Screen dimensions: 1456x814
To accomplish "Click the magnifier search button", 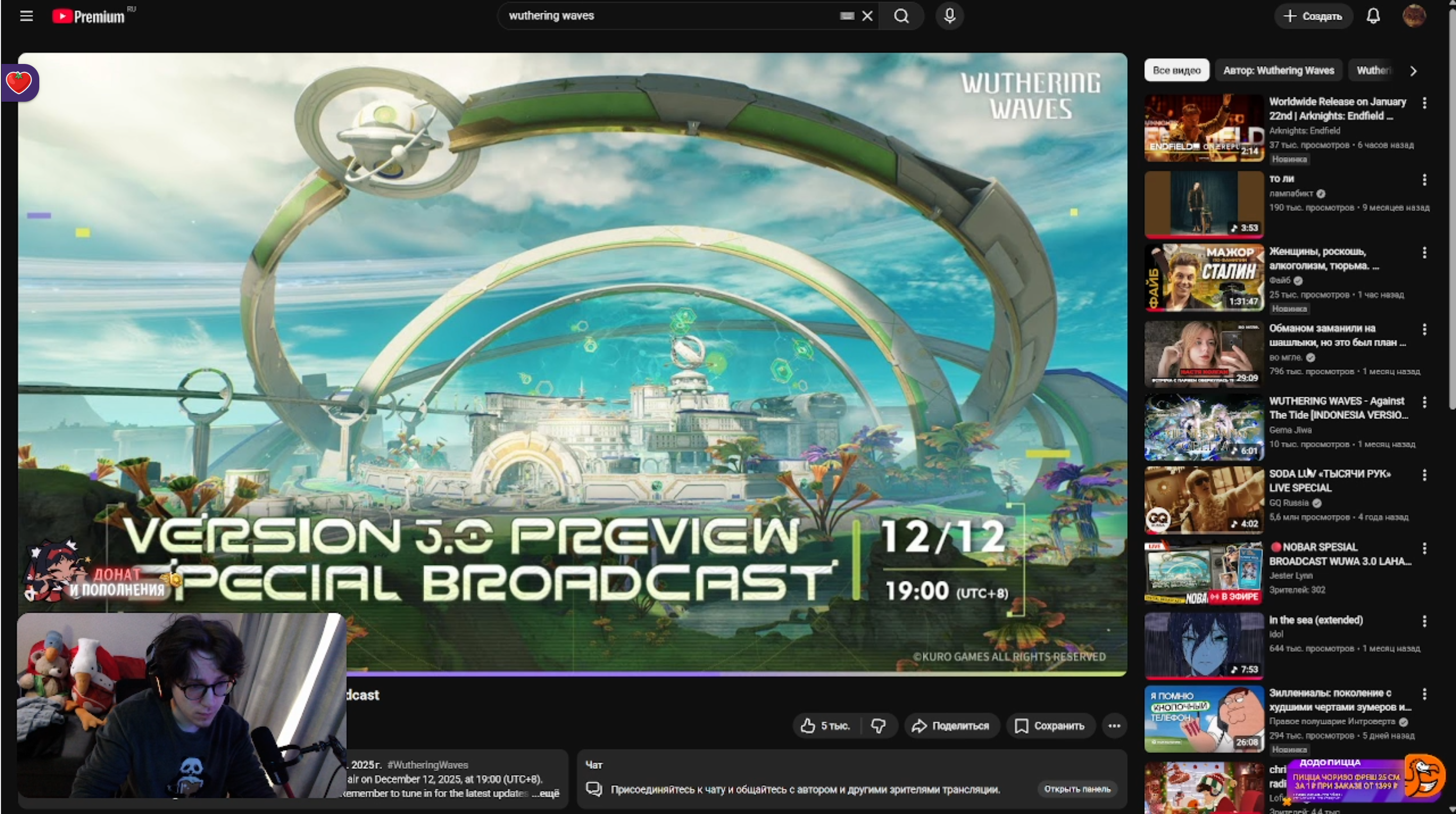I will pos(902,16).
